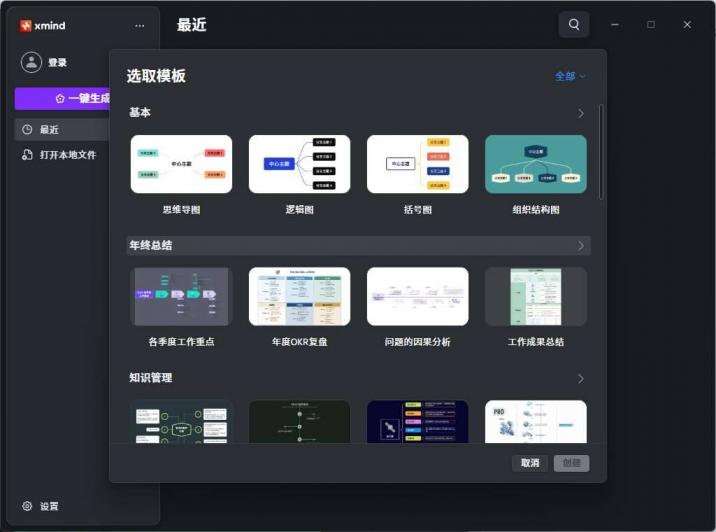
Task: Select the 年度OKR复盘 template thumbnail
Action: tap(300, 296)
